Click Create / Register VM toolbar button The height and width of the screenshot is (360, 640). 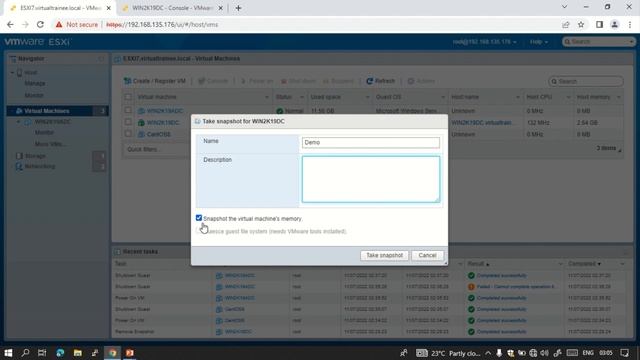point(155,81)
